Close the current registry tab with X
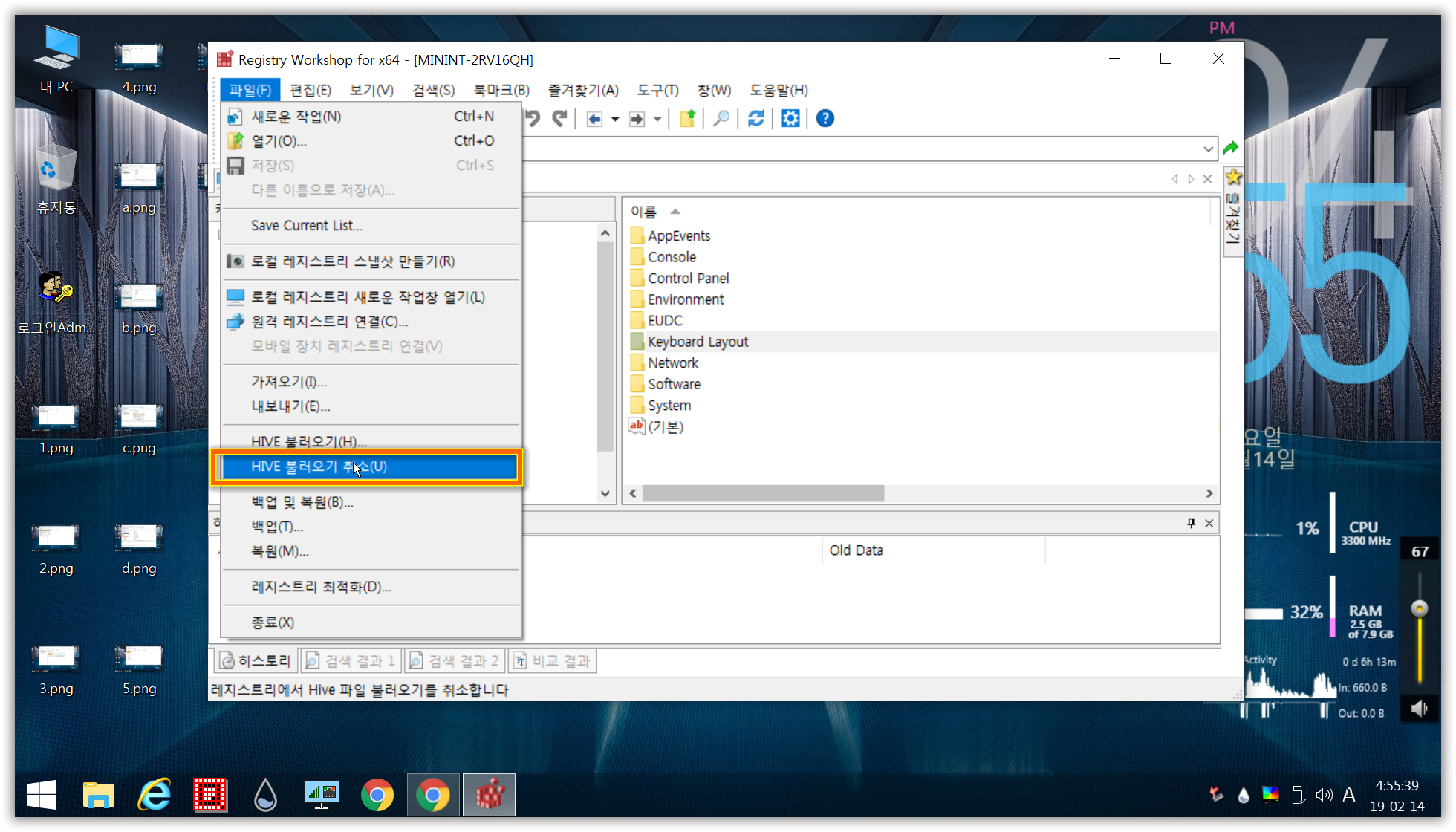1456x832 pixels. coord(1208,179)
